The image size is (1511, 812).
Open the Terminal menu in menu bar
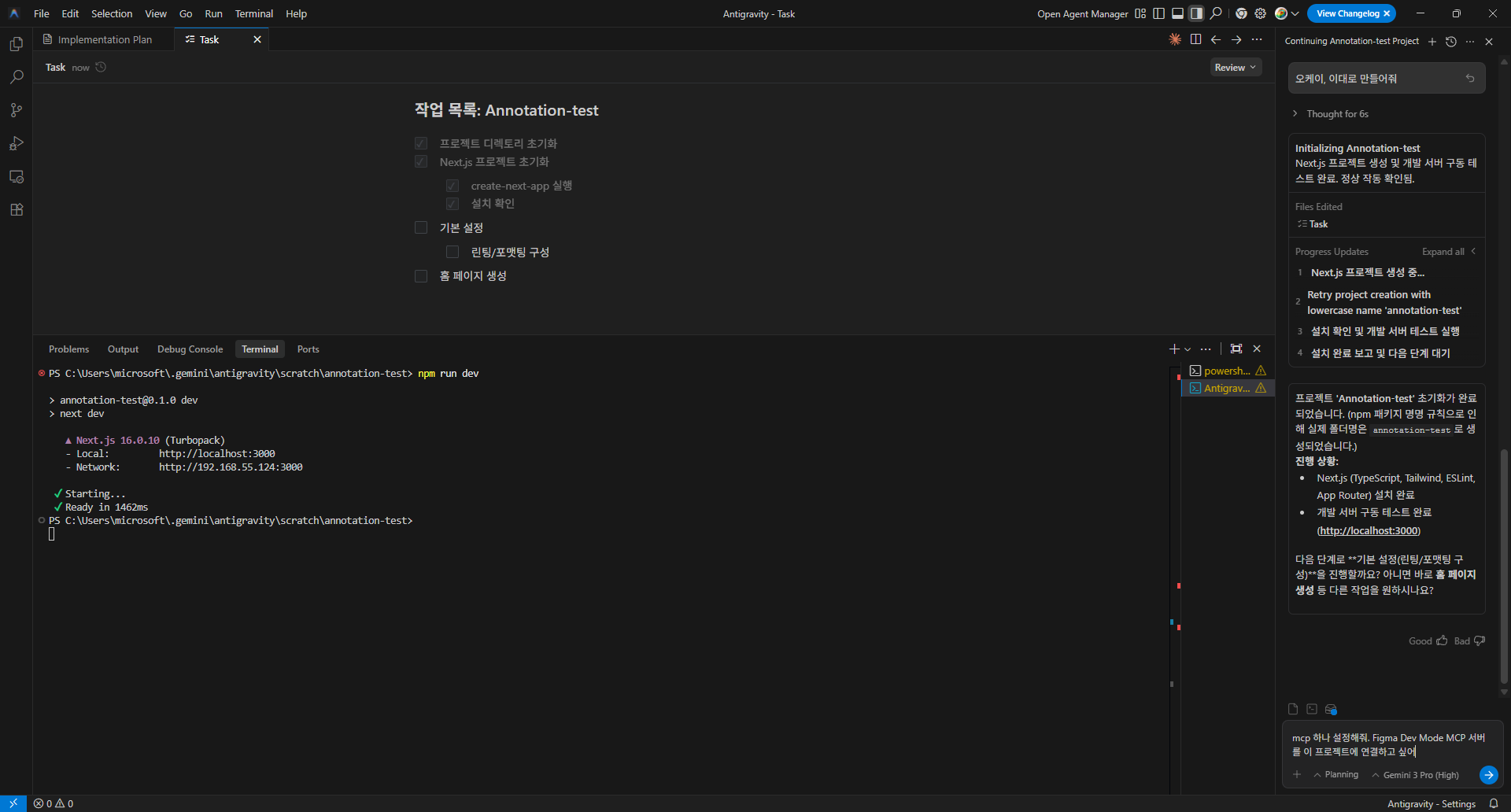click(x=253, y=13)
